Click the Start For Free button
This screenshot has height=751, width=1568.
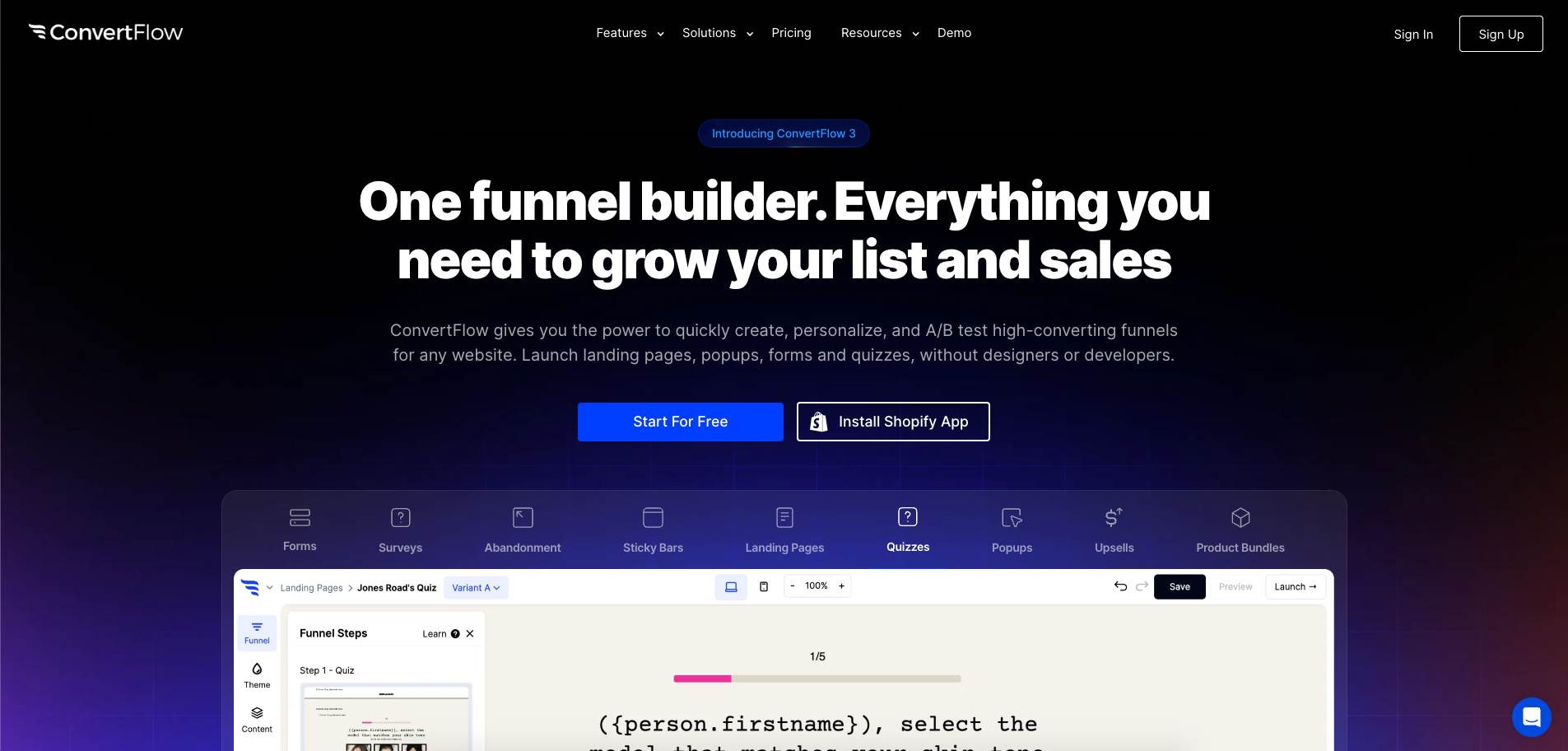click(x=680, y=422)
